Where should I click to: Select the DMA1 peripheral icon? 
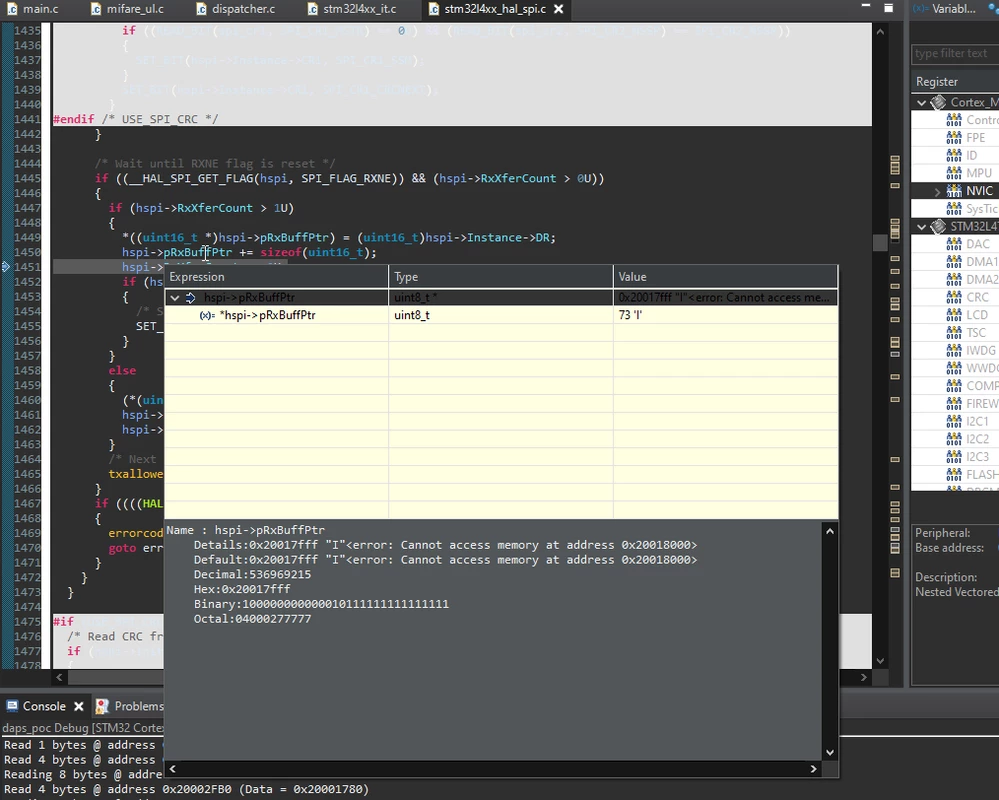[x=954, y=262]
